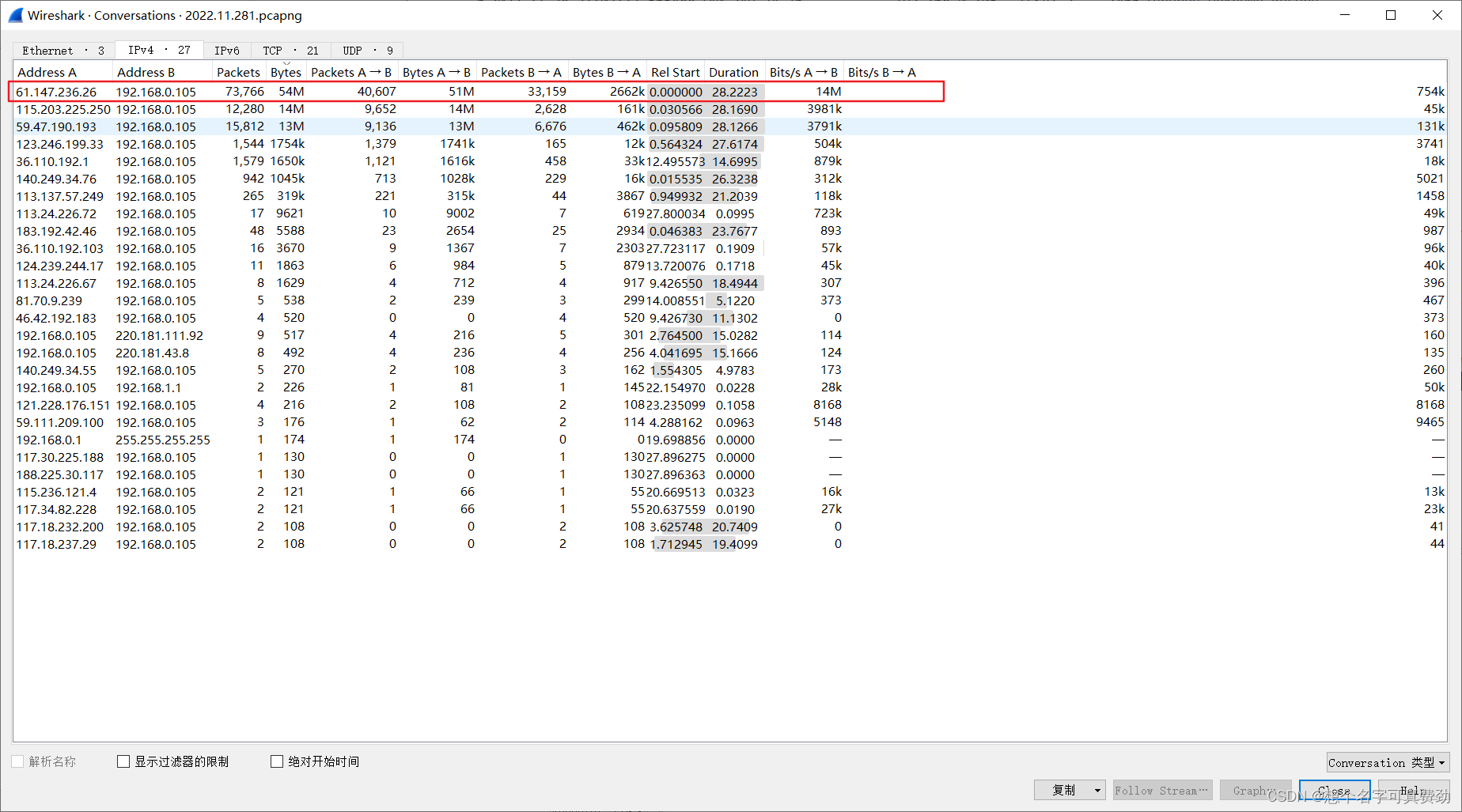Select the row for 36.110.192.1
Image resolution: width=1462 pixels, height=812 pixels.
(730, 161)
